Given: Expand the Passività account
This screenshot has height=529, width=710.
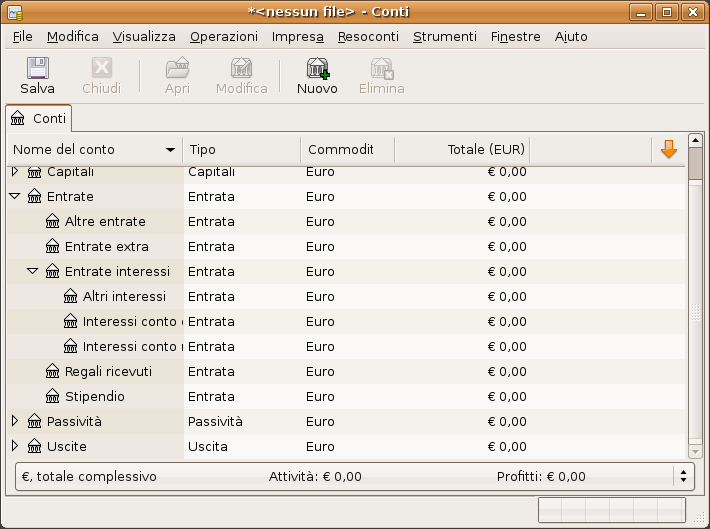Looking at the screenshot, I should click(15, 421).
